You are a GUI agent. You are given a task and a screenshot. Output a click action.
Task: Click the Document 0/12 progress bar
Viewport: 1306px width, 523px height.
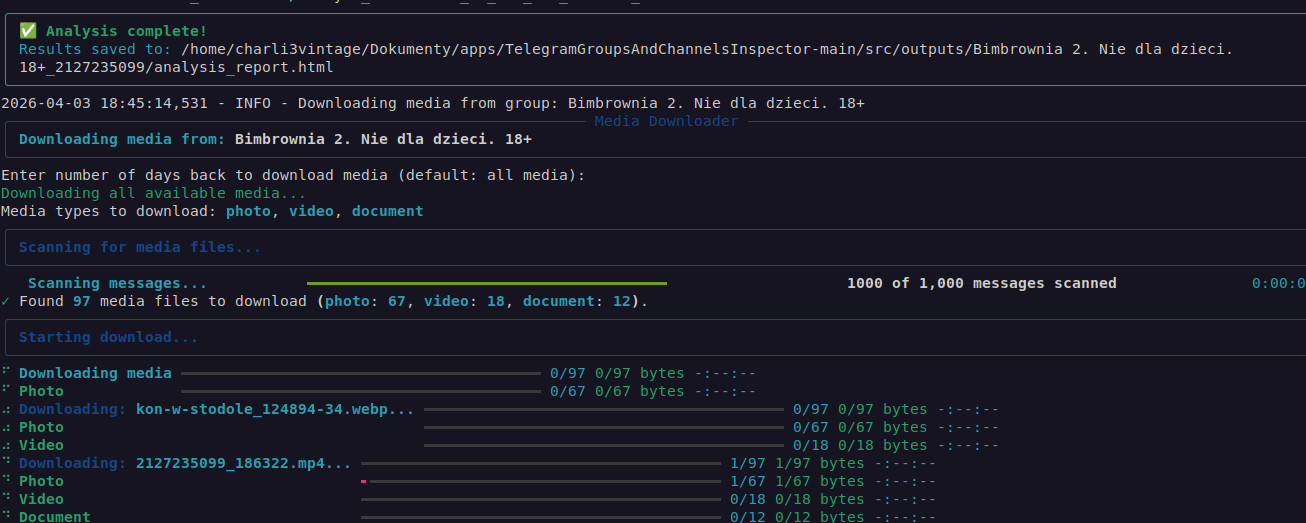pyautogui.click(x=540, y=517)
